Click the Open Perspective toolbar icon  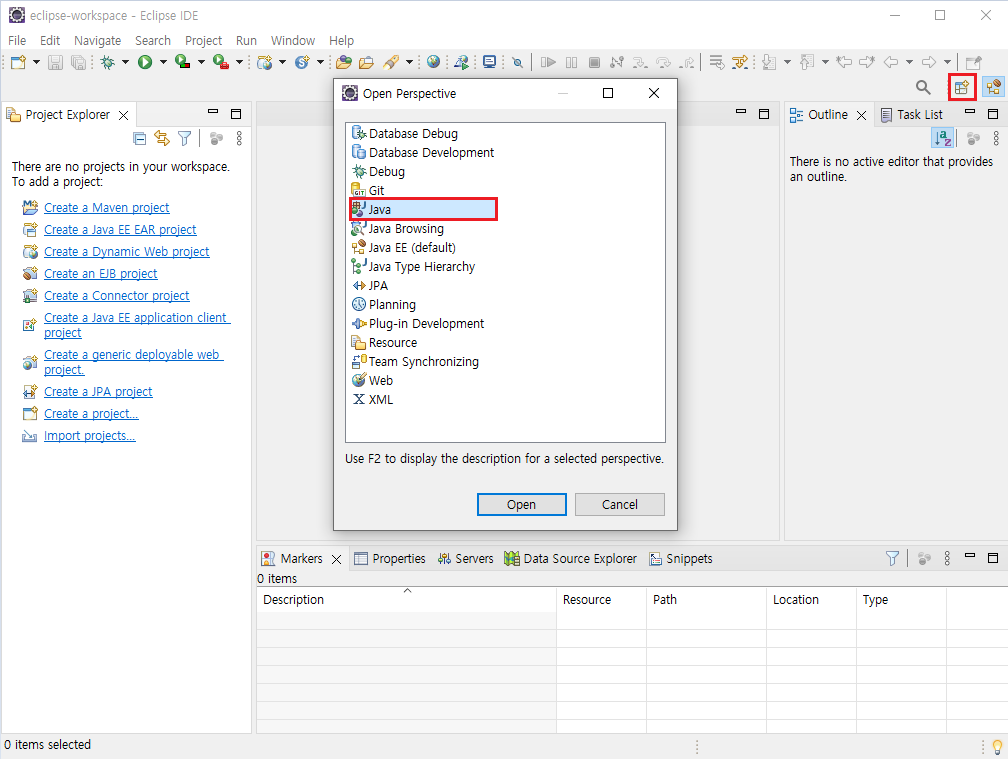click(x=962, y=87)
